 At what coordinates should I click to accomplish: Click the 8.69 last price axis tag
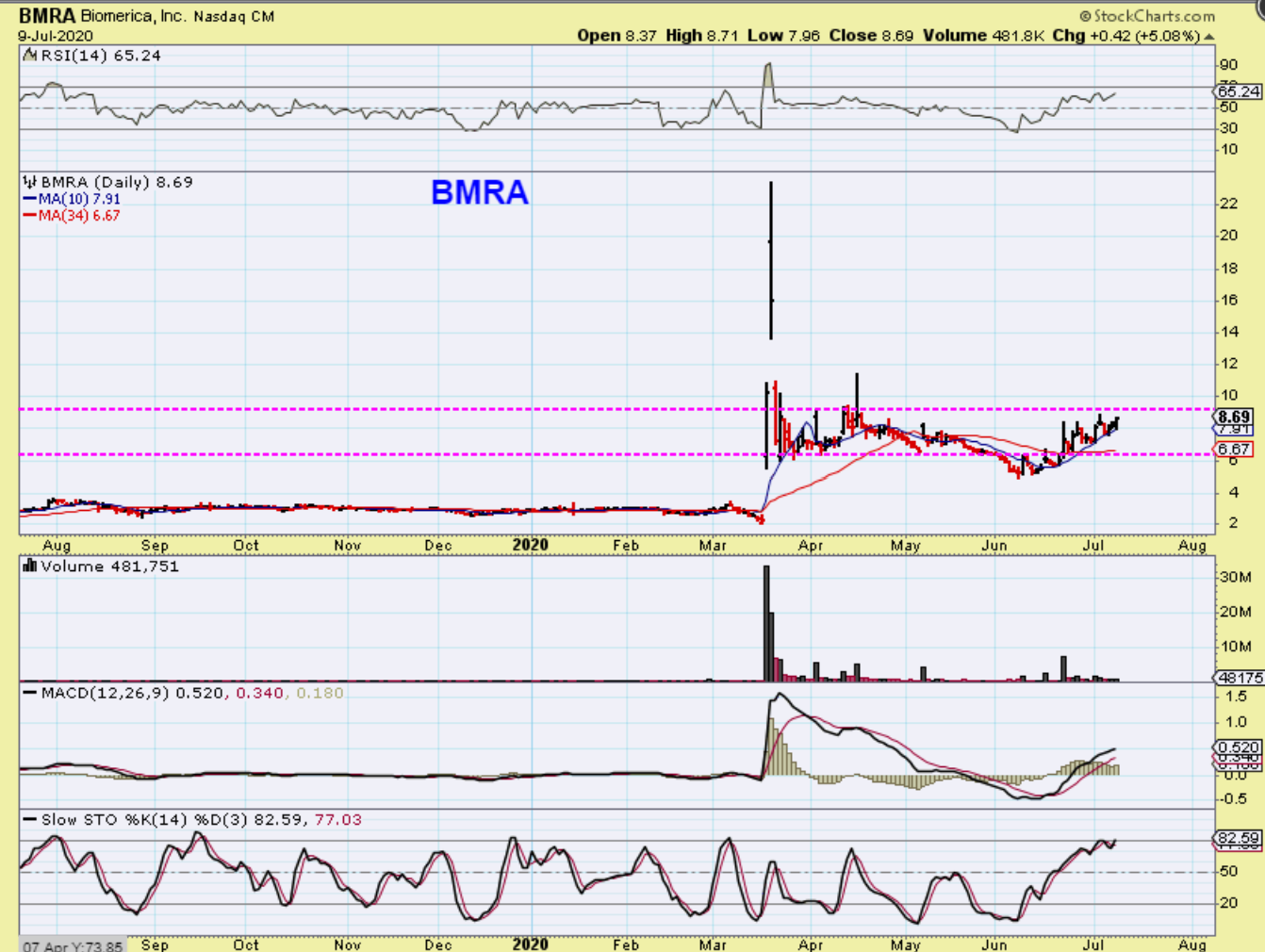click(1234, 417)
